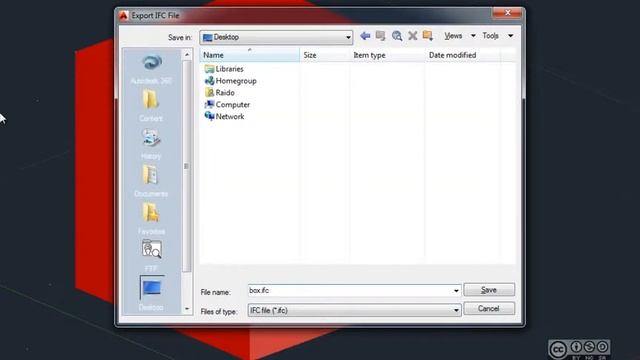Screen dimensions: 640x360
Task: Close the Export IFC File dialog
Action: tap(507, 13)
